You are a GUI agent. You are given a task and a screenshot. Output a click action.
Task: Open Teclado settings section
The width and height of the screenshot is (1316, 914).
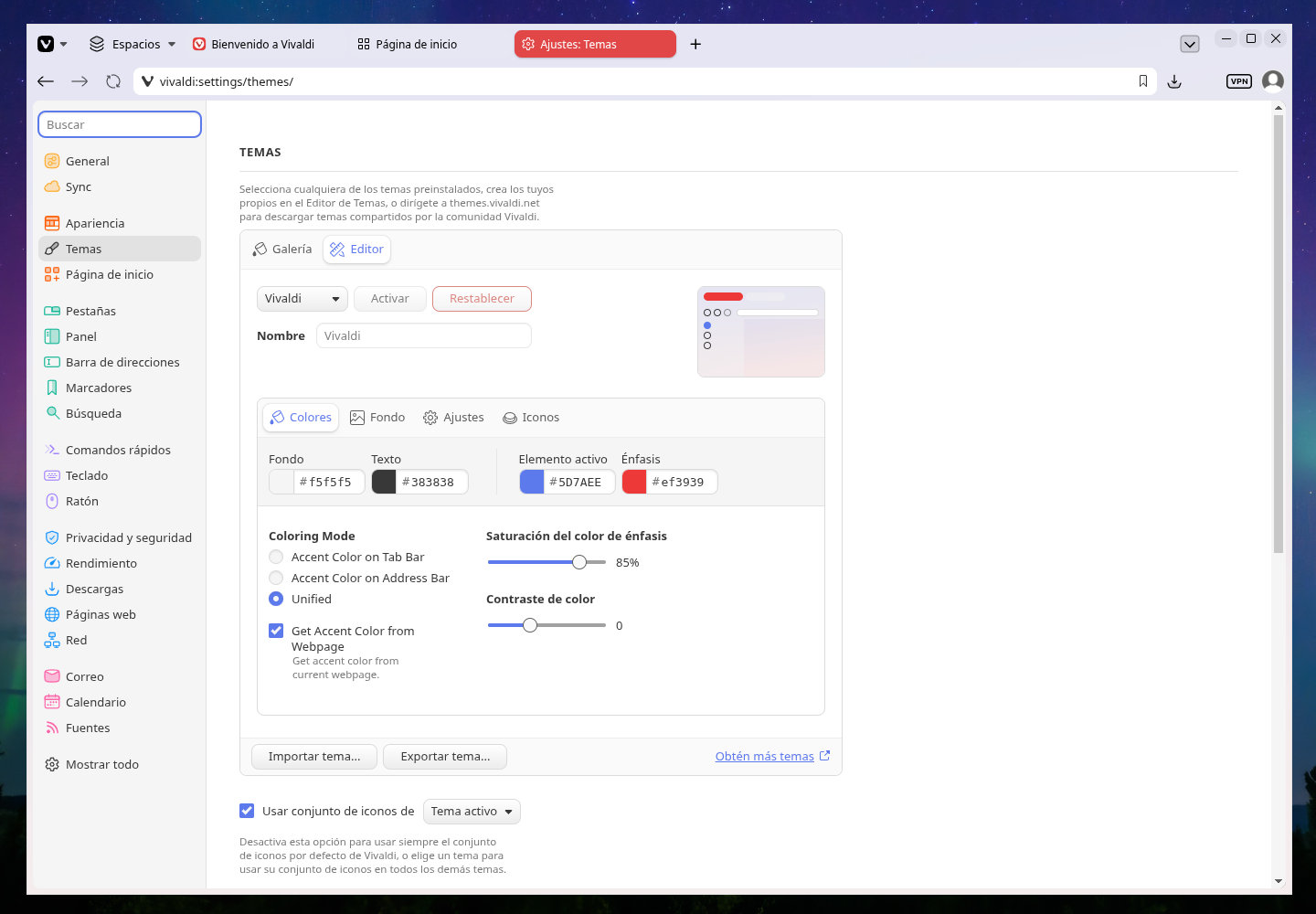(120, 475)
